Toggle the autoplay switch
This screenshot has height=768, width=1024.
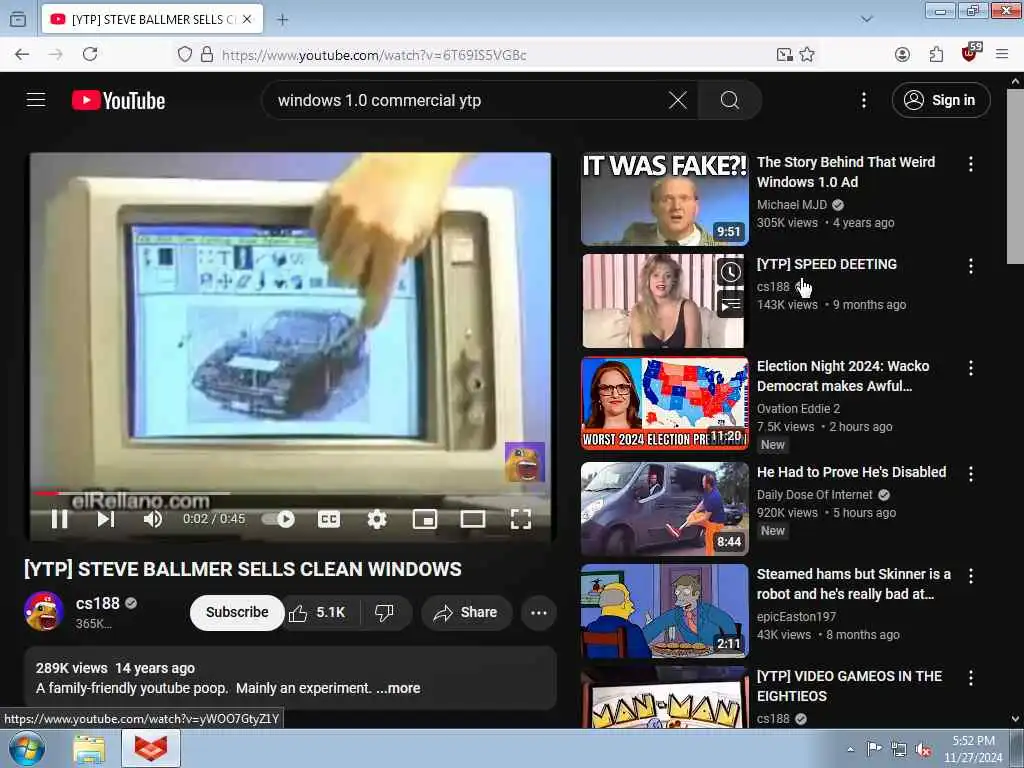tap(279, 519)
